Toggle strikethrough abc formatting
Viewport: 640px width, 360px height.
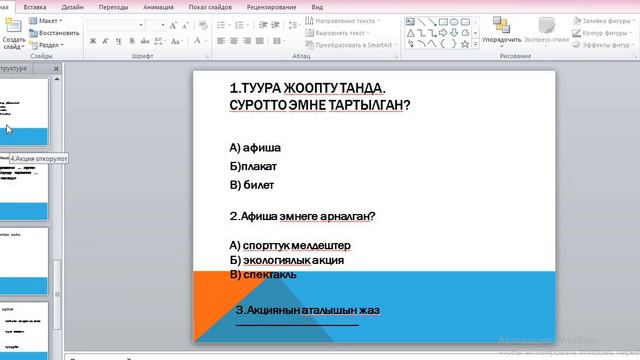click(144, 41)
